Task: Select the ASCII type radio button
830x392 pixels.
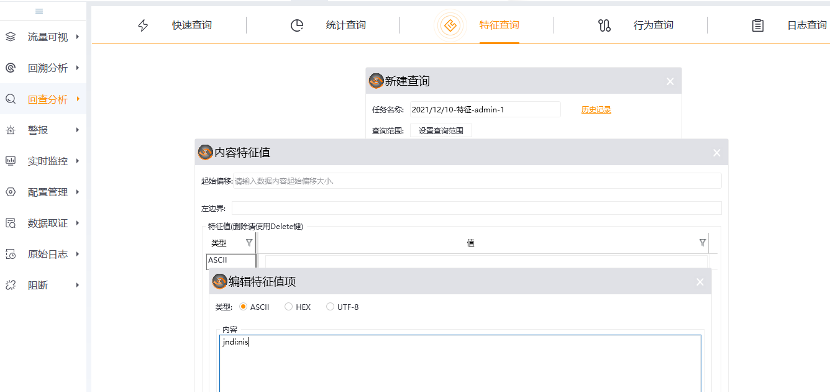Action: [x=243, y=306]
